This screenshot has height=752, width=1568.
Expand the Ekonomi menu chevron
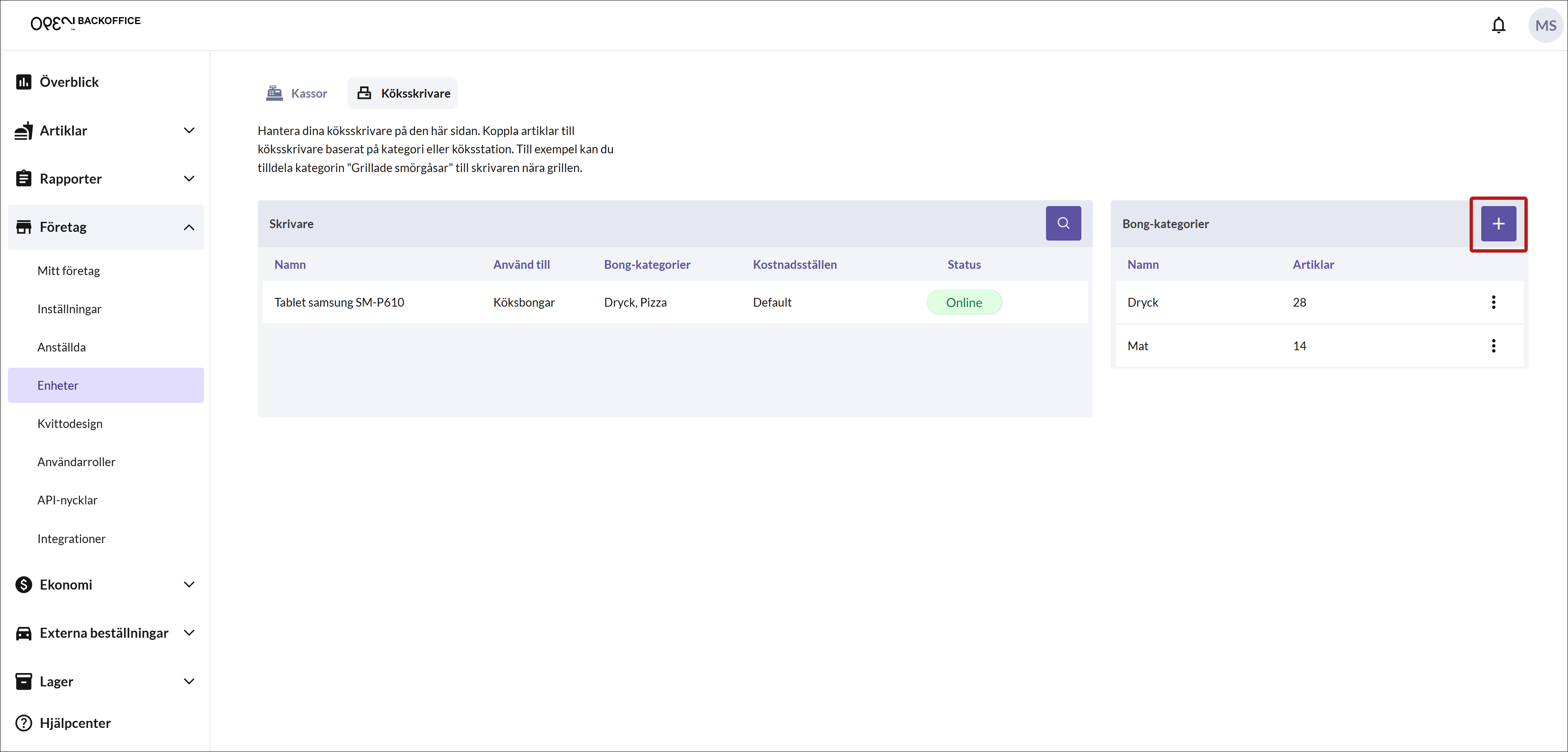(x=189, y=585)
